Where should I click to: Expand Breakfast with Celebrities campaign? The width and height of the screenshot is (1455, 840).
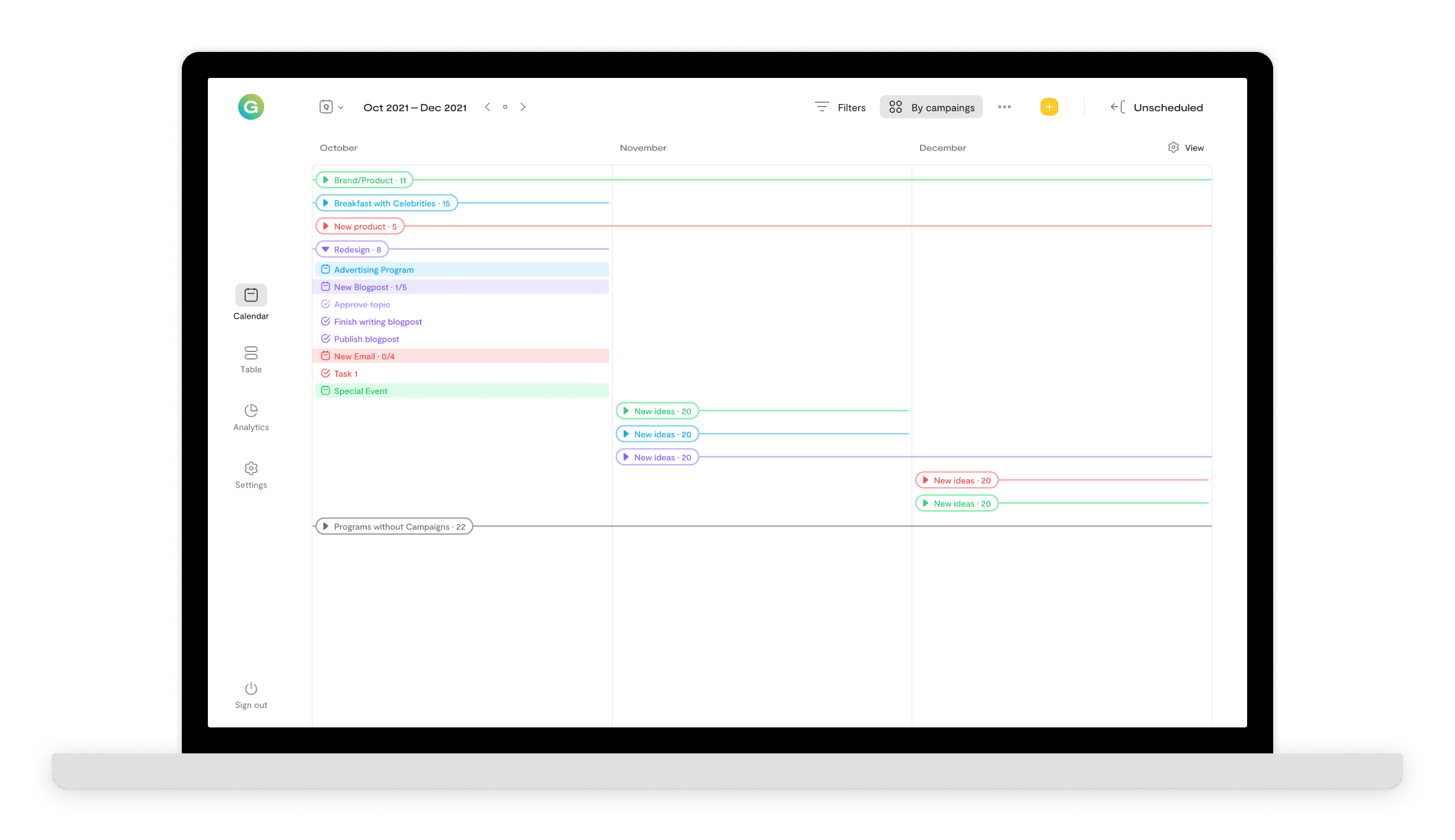pos(325,203)
